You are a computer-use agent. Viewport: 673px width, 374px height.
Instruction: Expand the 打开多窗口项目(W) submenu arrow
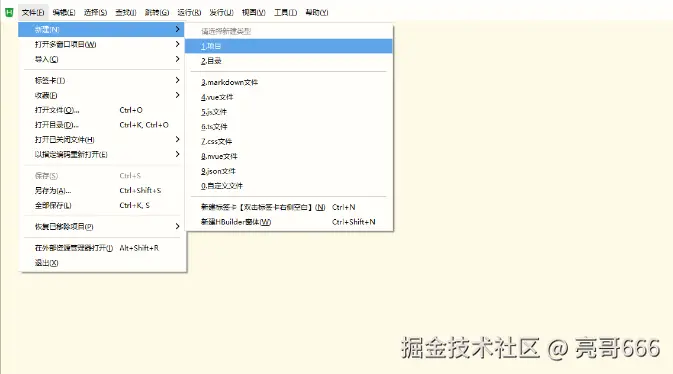pos(177,44)
